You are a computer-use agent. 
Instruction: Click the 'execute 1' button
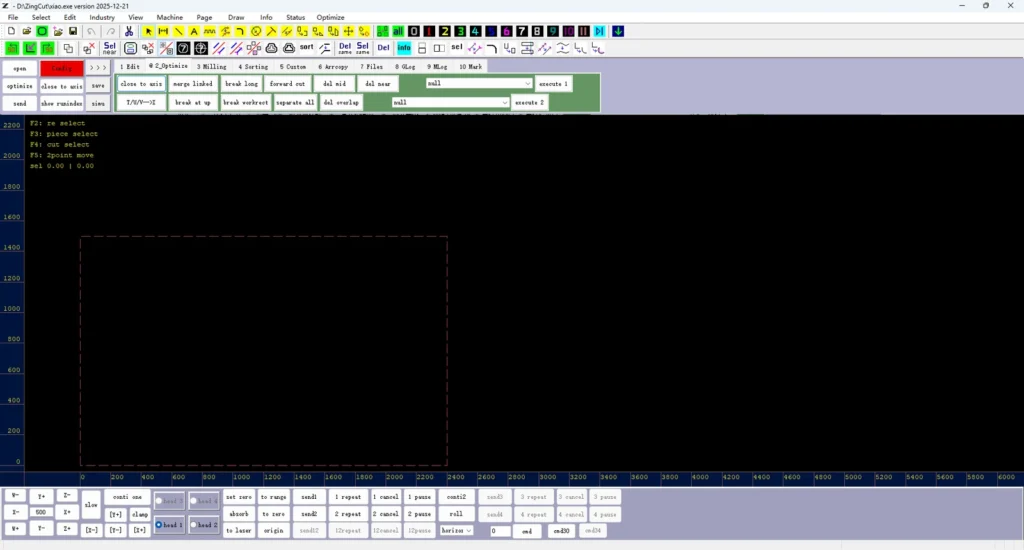pos(553,84)
